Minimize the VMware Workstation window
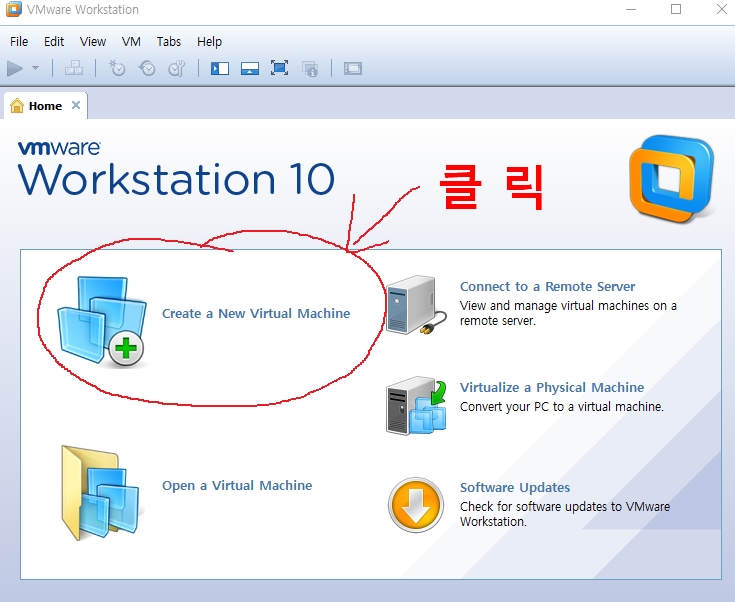Image resolution: width=735 pixels, height=602 pixels. click(x=631, y=9)
